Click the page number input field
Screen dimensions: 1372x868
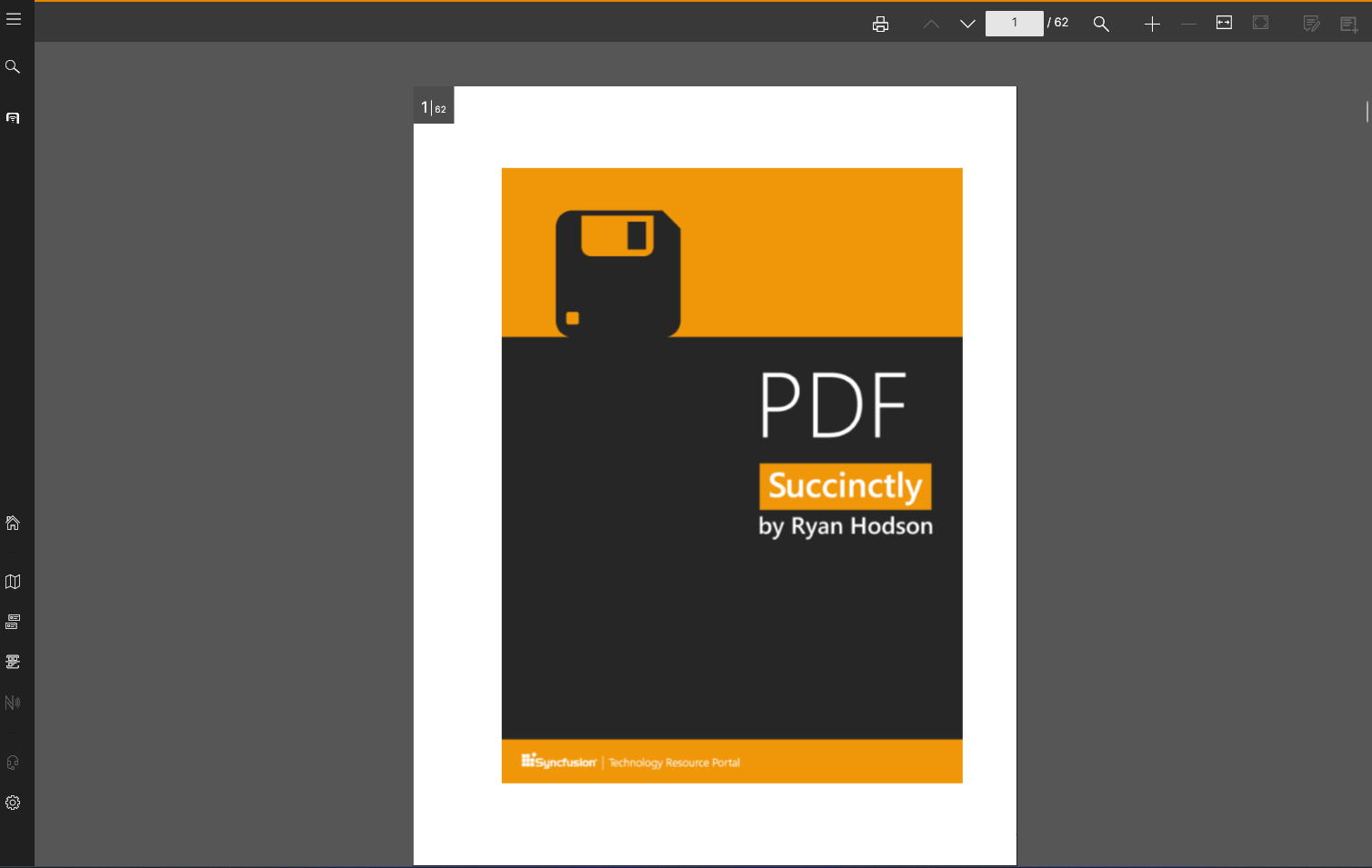pyautogui.click(x=1014, y=23)
